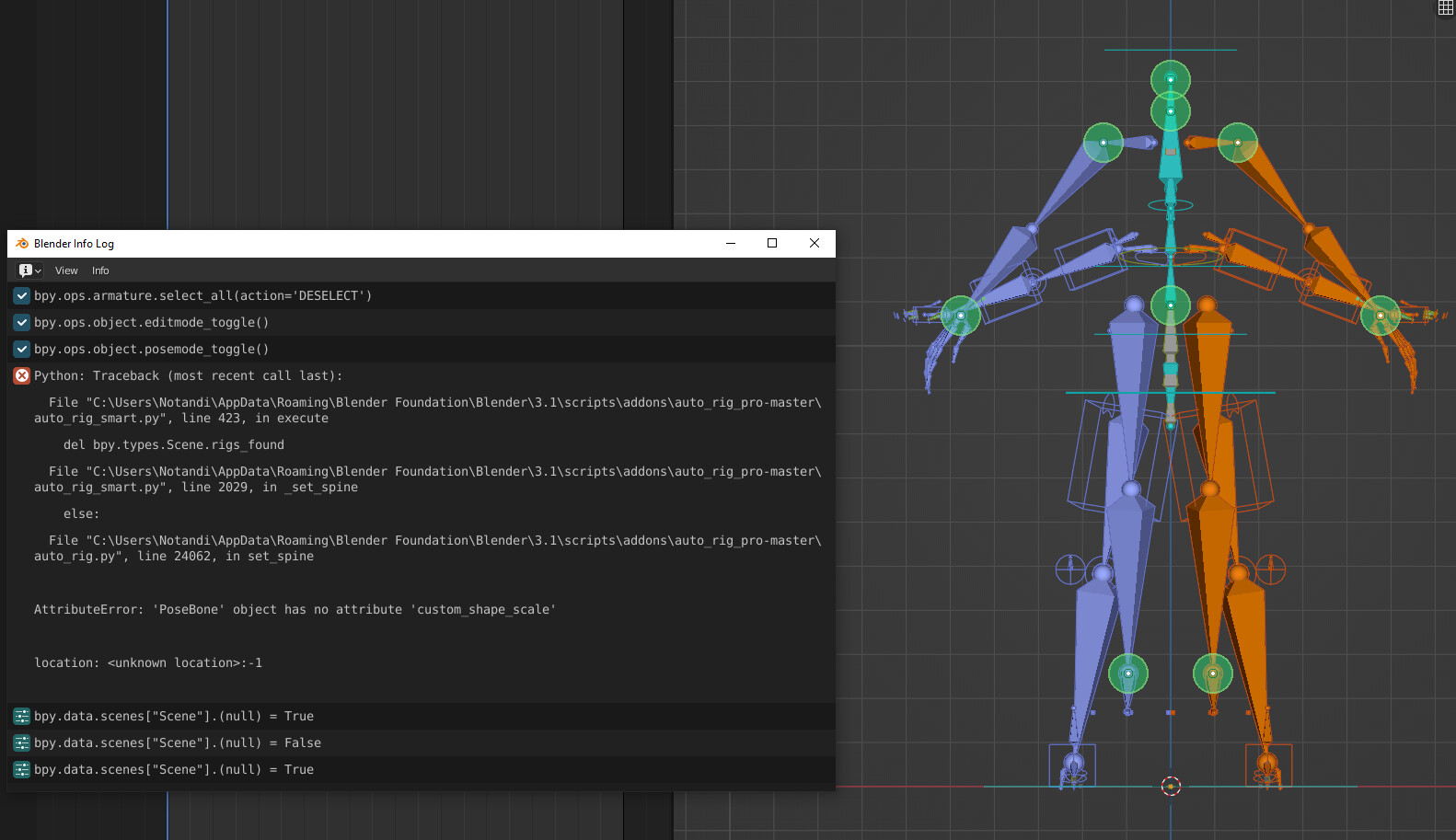
Task: Click the red error icon beside Python Traceback
Action: (22, 375)
